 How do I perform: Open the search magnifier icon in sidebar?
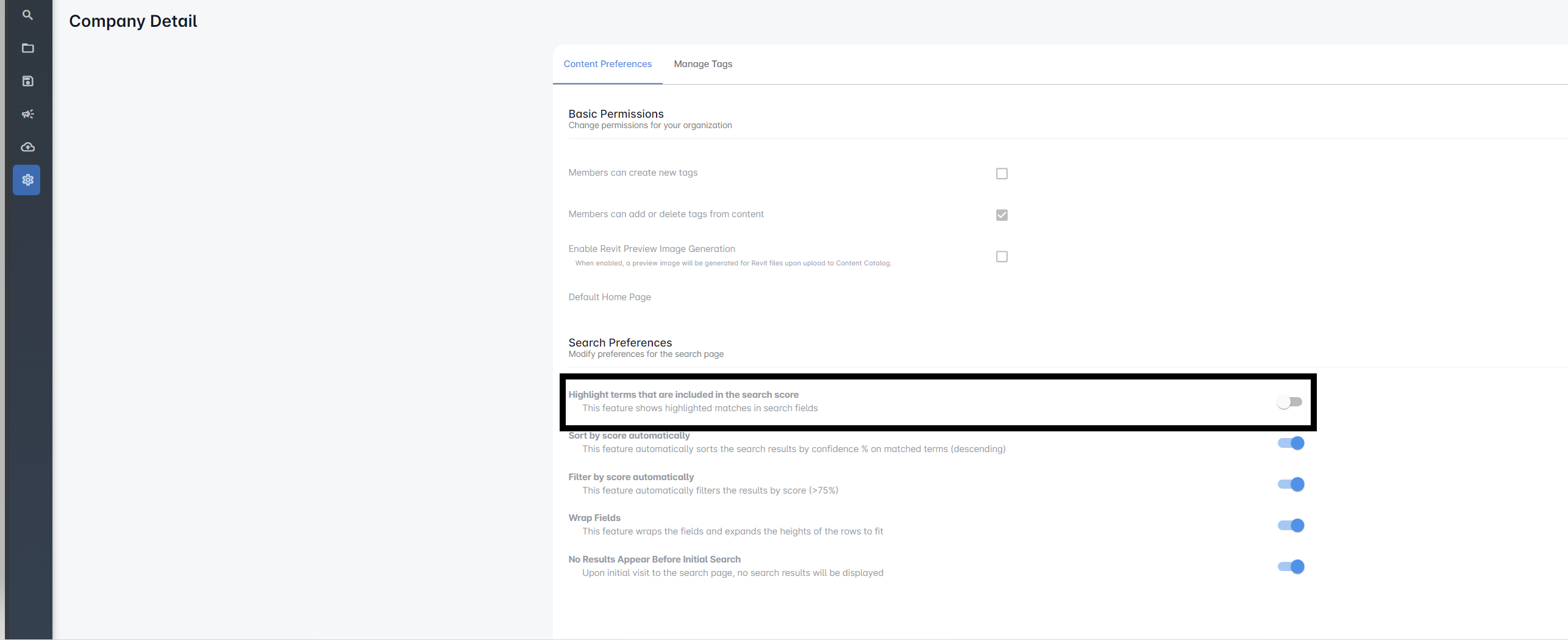(x=27, y=15)
